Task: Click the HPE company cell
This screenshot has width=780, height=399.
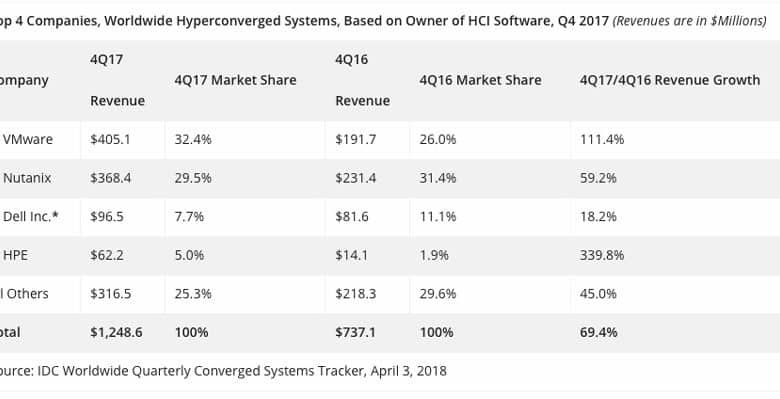Action: pyautogui.click(x=15, y=255)
